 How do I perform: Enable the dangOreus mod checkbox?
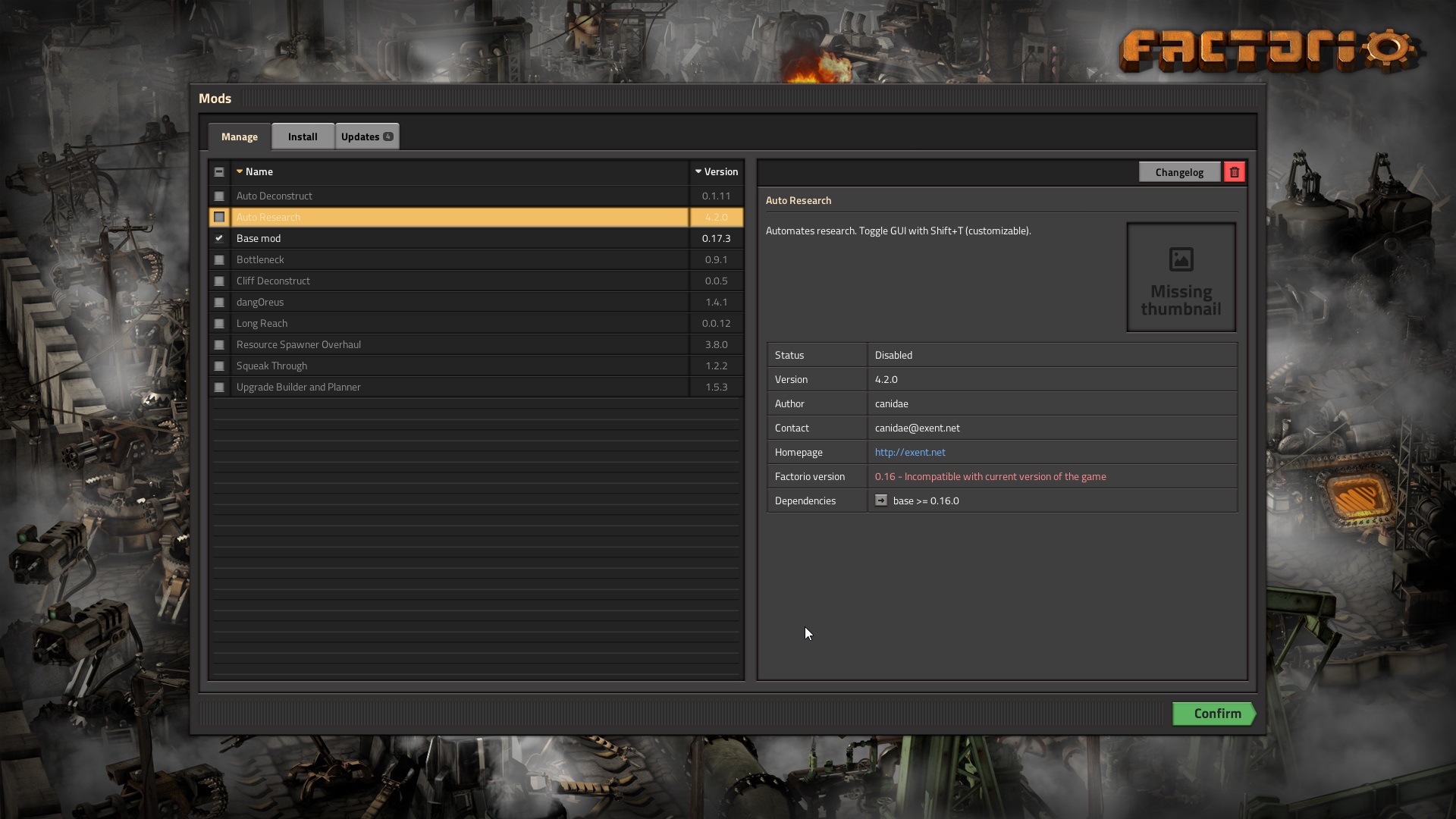(x=219, y=303)
